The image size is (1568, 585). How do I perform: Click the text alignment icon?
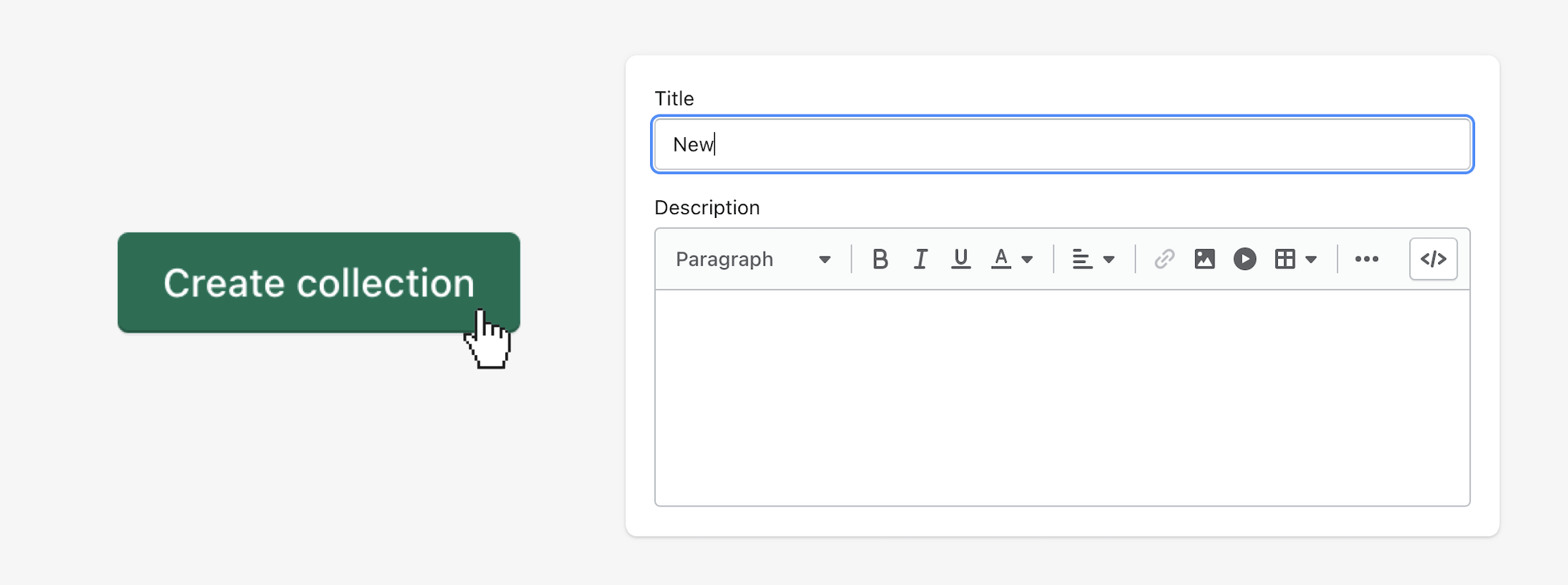(1081, 260)
